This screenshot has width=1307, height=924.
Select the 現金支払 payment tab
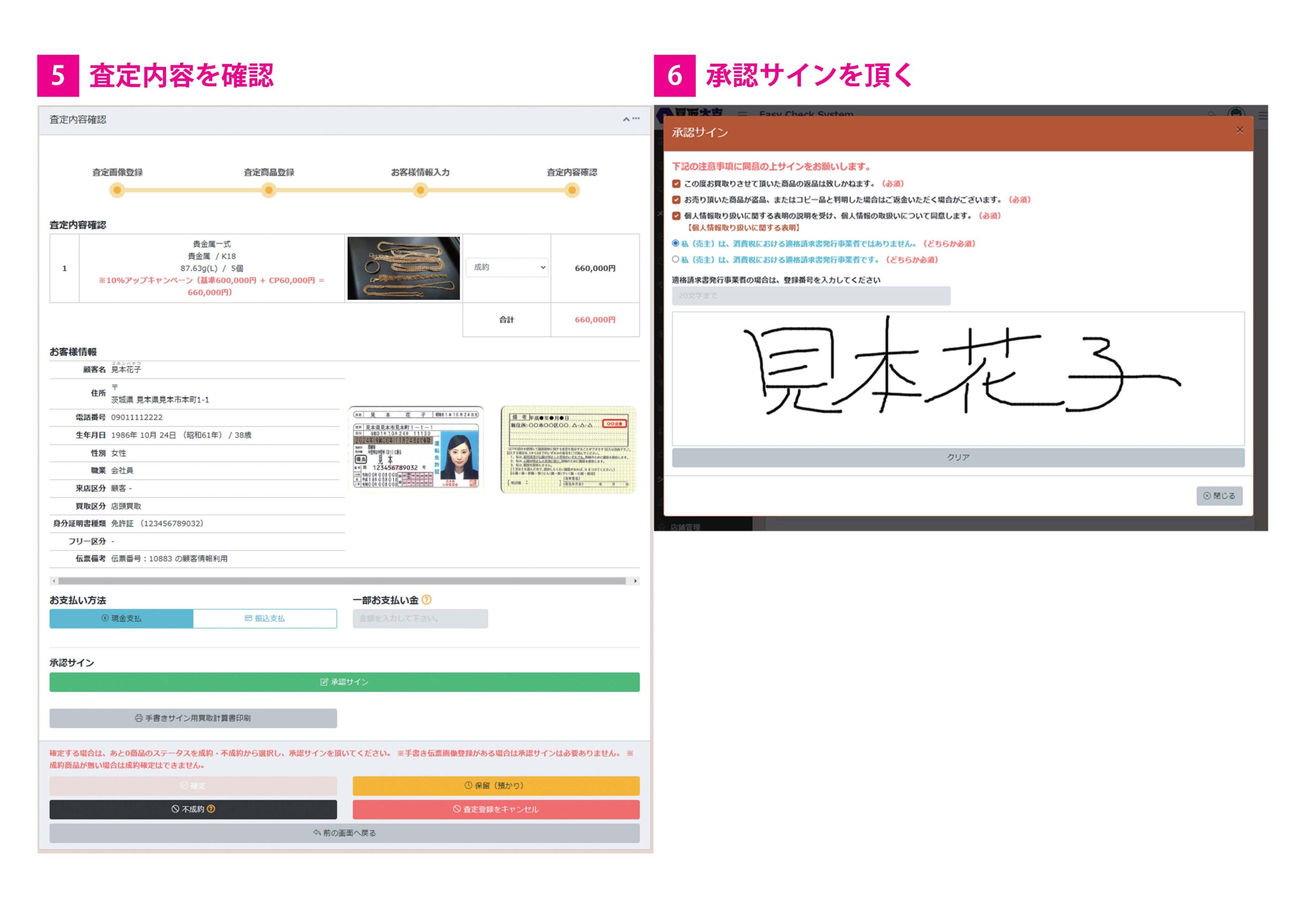pos(121,618)
